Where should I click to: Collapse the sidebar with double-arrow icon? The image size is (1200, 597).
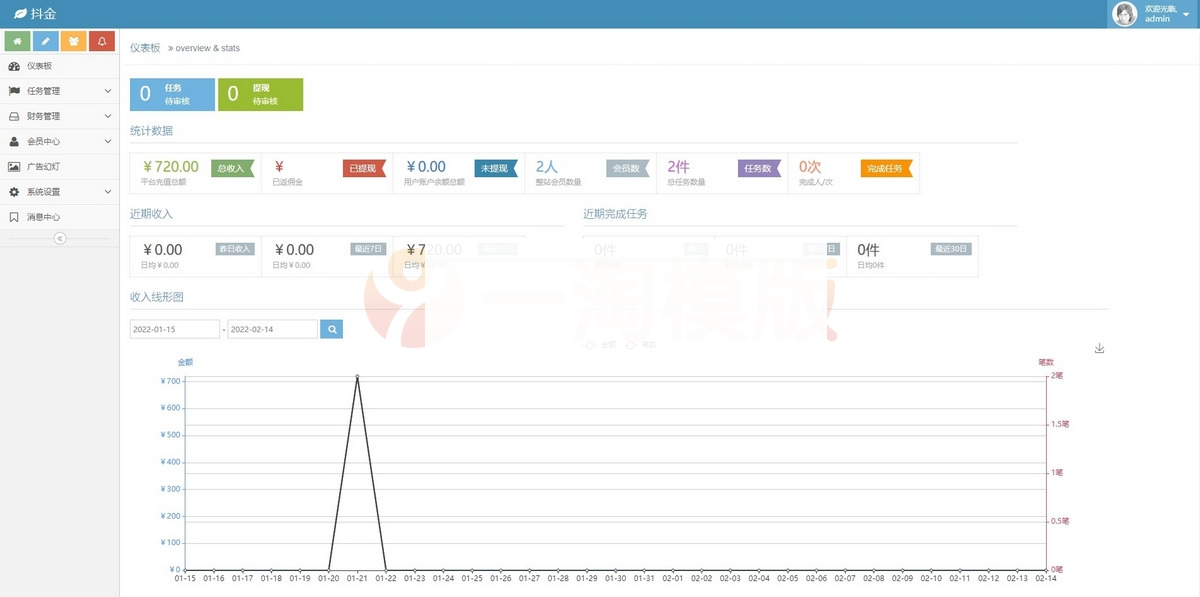point(59,239)
